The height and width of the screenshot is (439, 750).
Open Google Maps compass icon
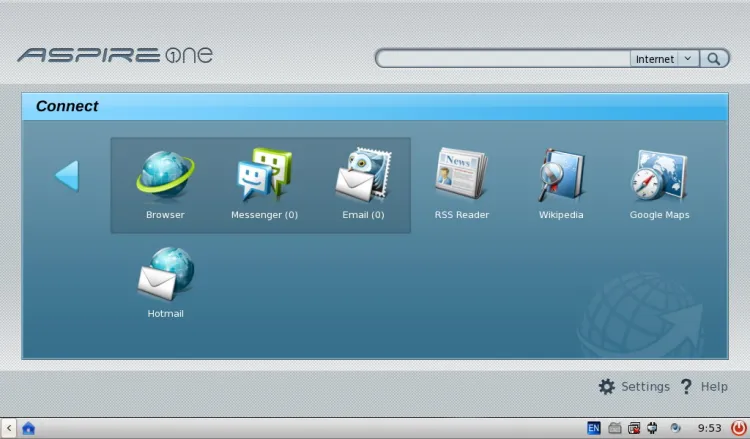click(x=659, y=184)
